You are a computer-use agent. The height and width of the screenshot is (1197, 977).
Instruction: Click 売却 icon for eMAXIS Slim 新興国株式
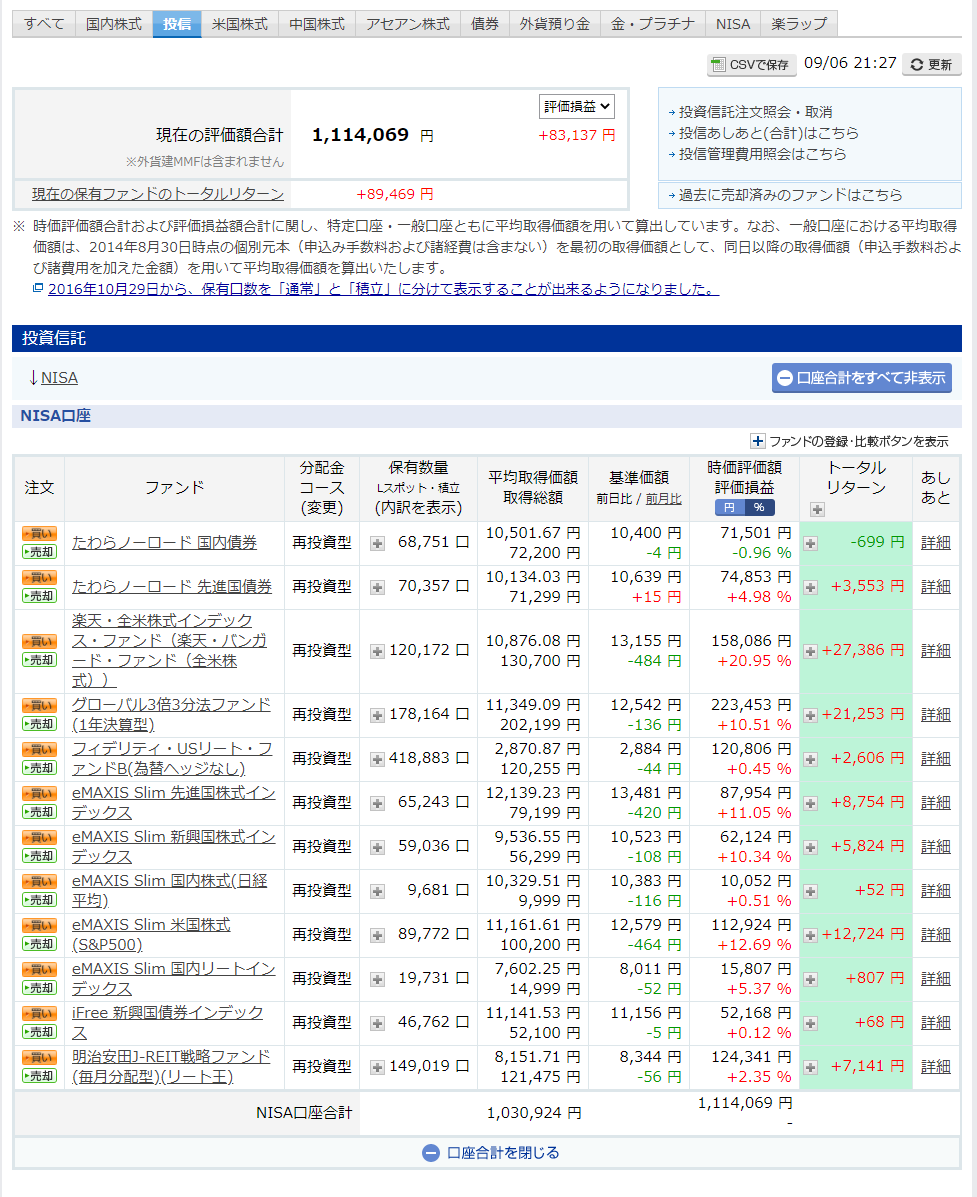click(x=39, y=857)
